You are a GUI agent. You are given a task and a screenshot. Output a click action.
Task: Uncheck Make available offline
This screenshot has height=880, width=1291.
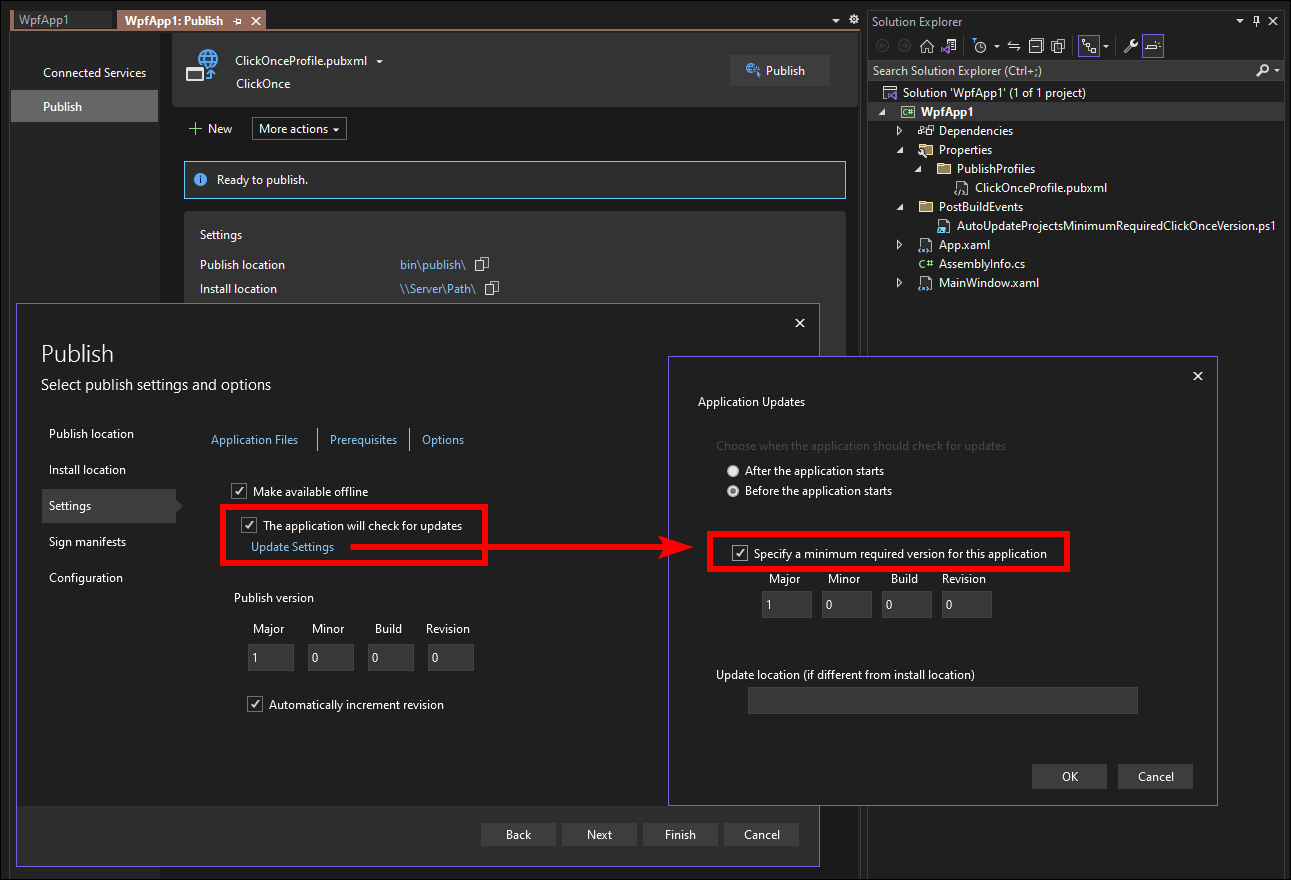pos(239,491)
